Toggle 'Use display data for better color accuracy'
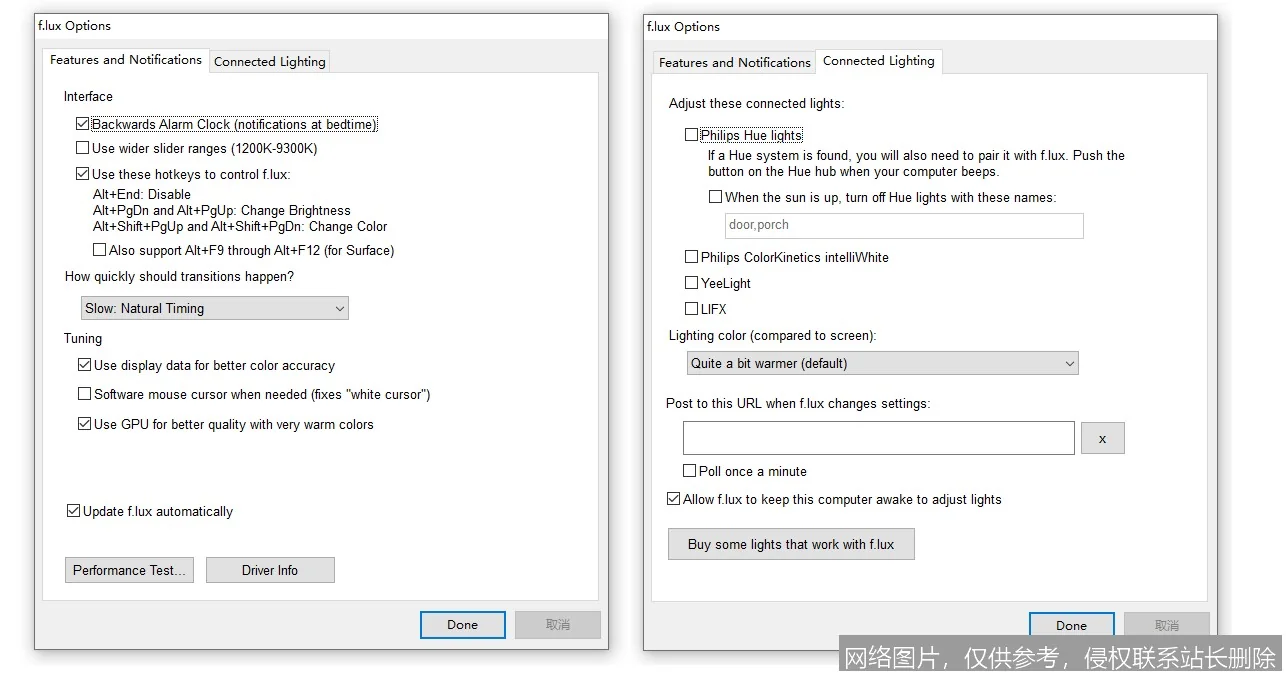 (x=85, y=365)
